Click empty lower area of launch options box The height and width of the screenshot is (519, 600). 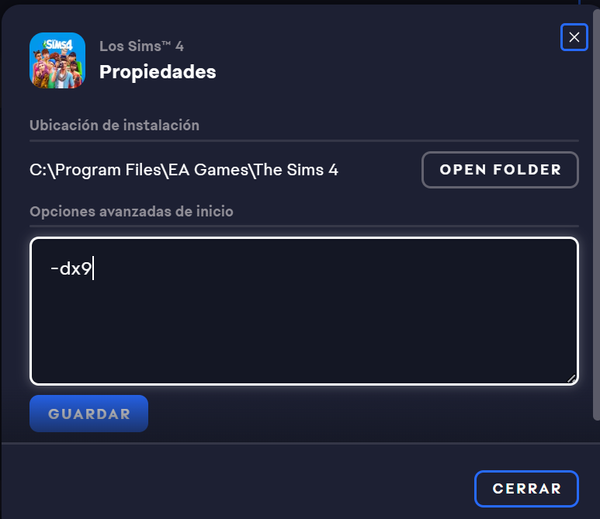tap(304, 337)
